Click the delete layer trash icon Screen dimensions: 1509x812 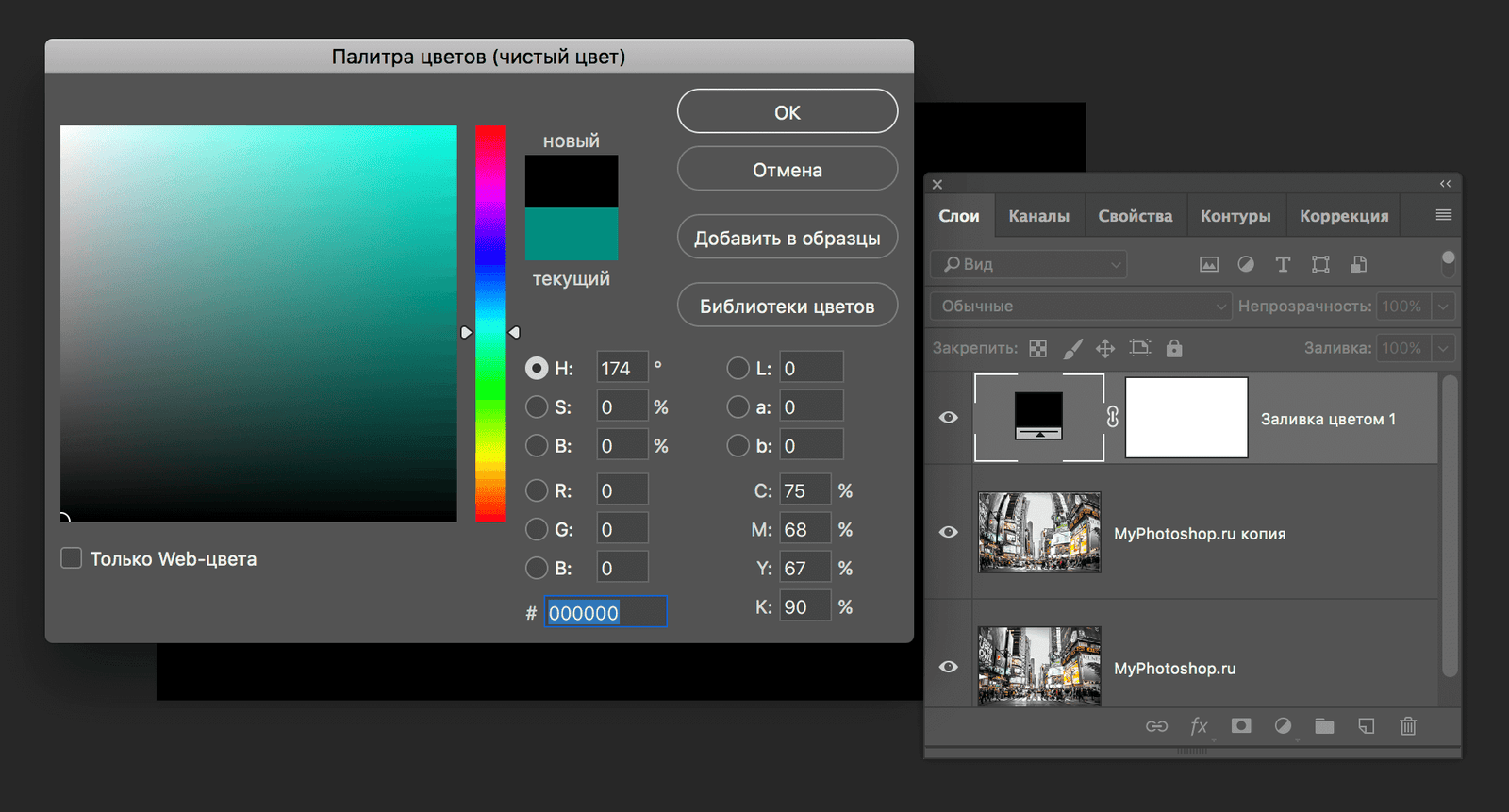click(x=1408, y=726)
